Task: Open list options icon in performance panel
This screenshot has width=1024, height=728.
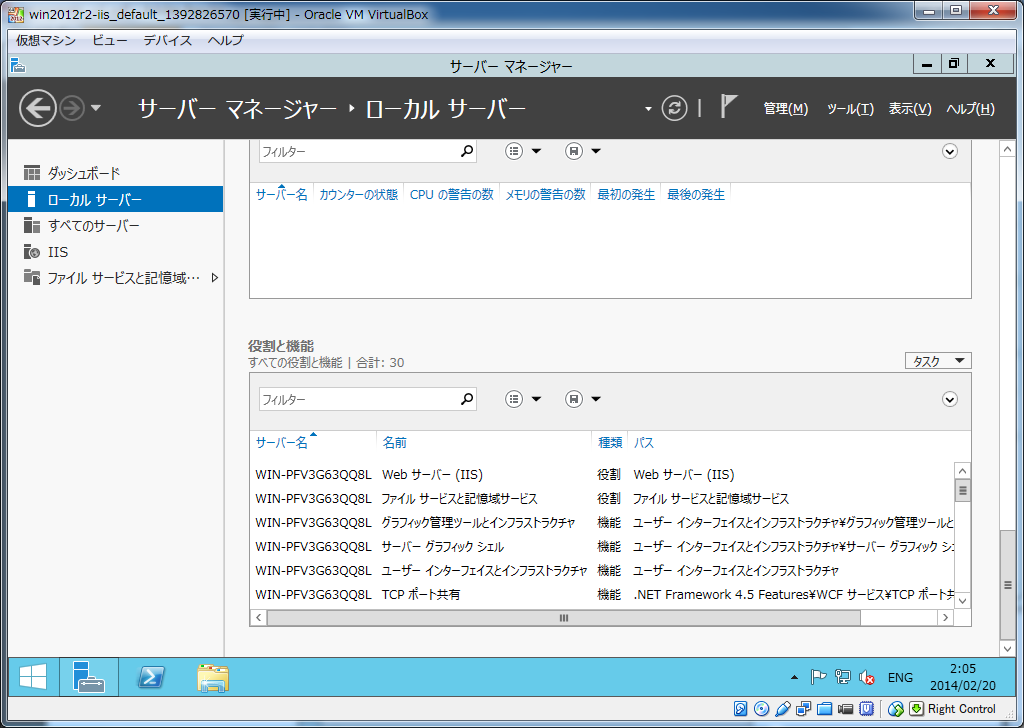Action: pos(514,151)
